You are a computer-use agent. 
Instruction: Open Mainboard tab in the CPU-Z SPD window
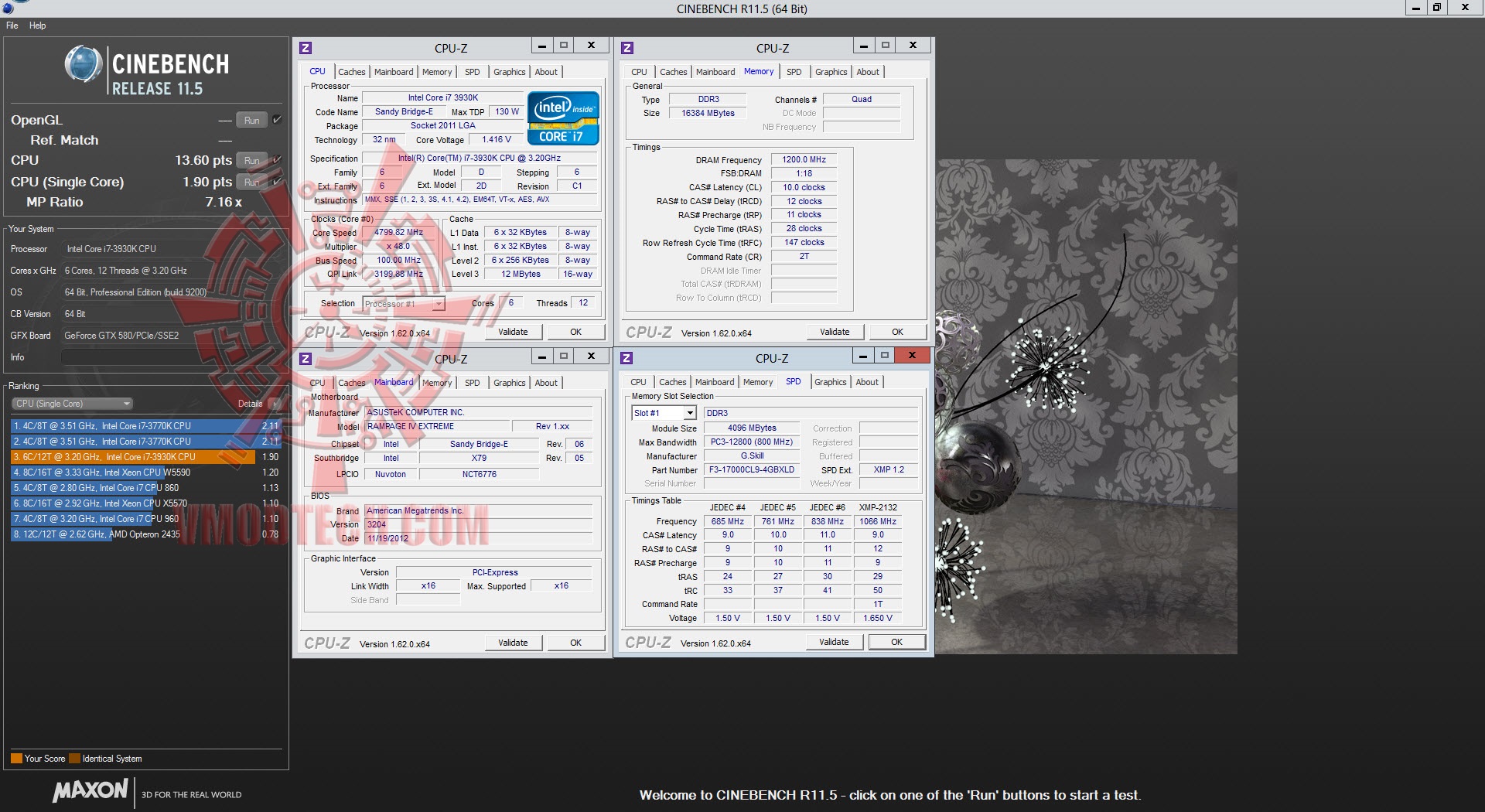[x=715, y=382]
